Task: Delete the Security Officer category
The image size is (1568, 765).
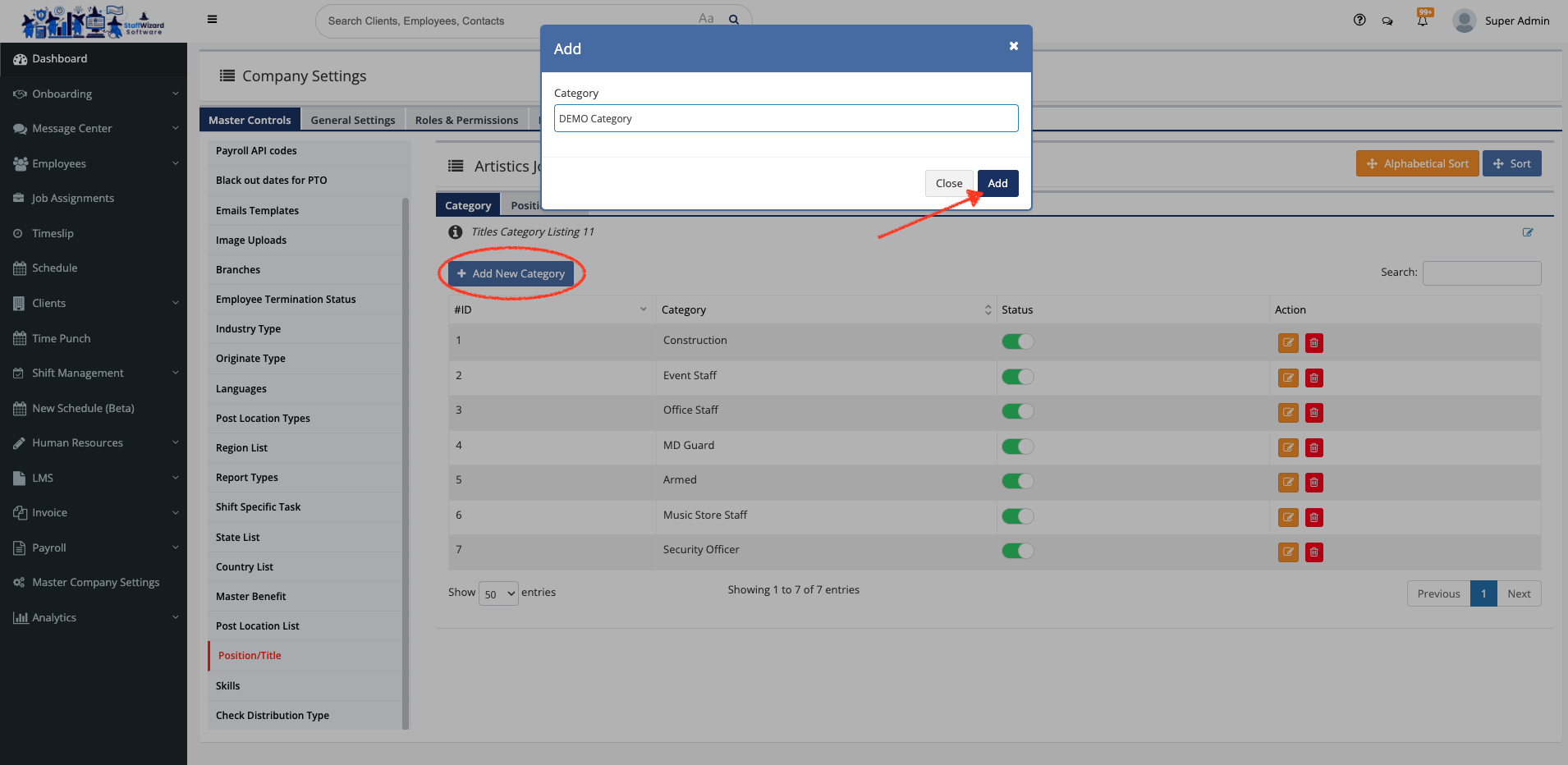Action: tap(1314, 552)
